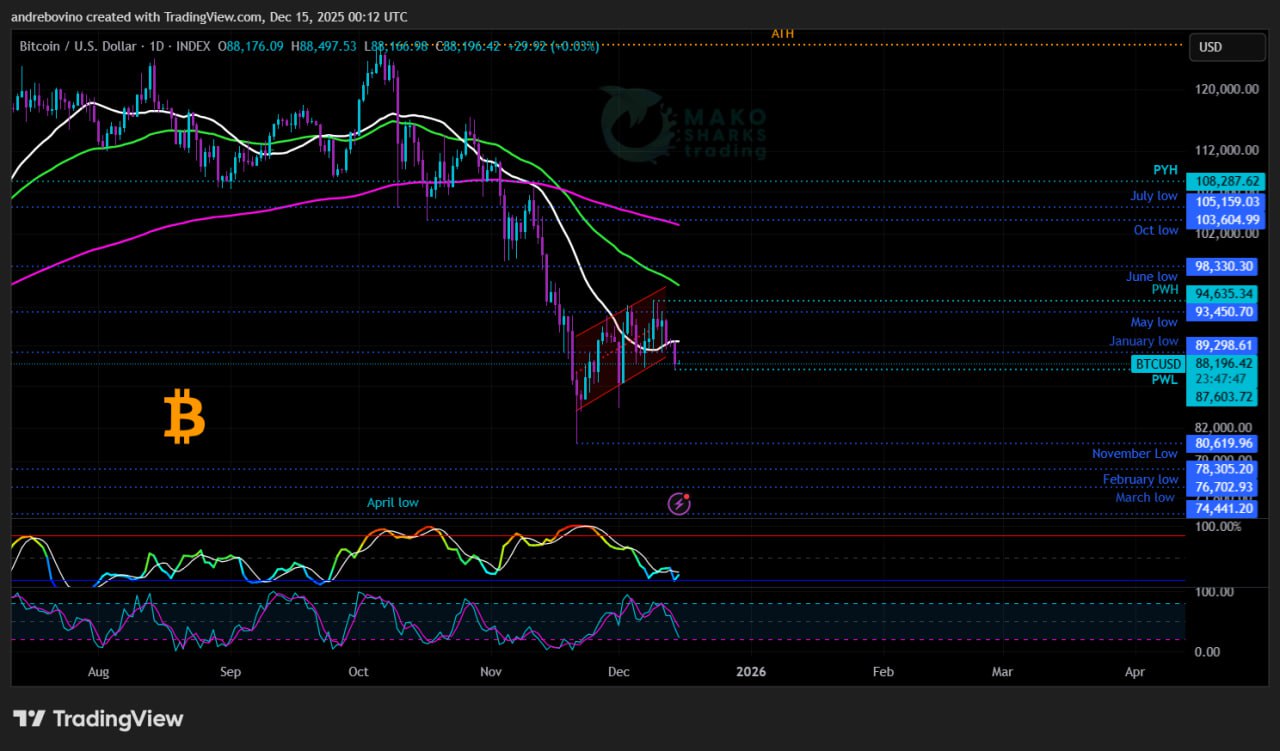This screenshot has height=751, width=1280.
Task: Click the Aug marker on the time axis
Action: [x=98, y=672]
